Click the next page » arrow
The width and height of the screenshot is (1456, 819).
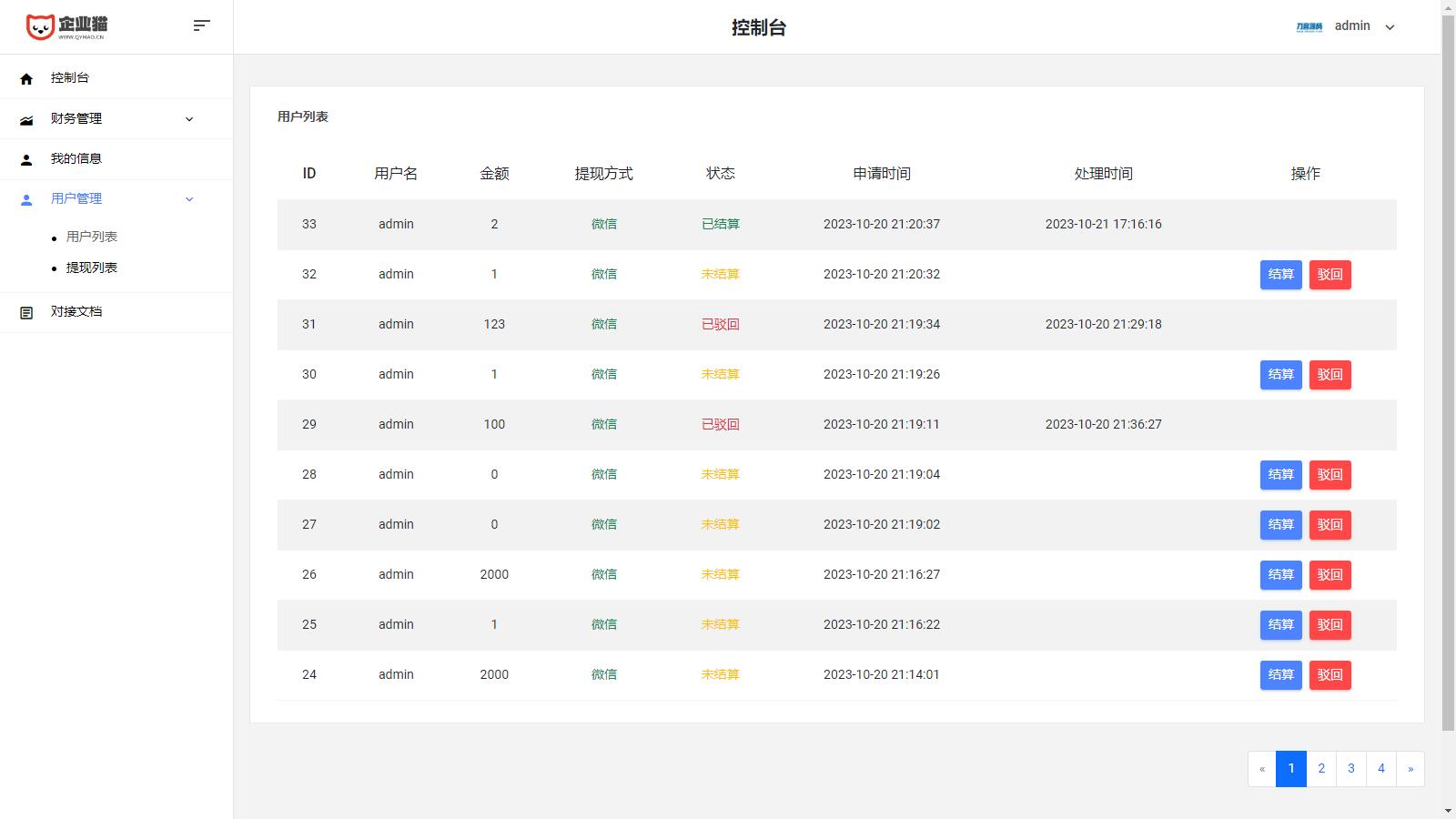pos(1410,769)
